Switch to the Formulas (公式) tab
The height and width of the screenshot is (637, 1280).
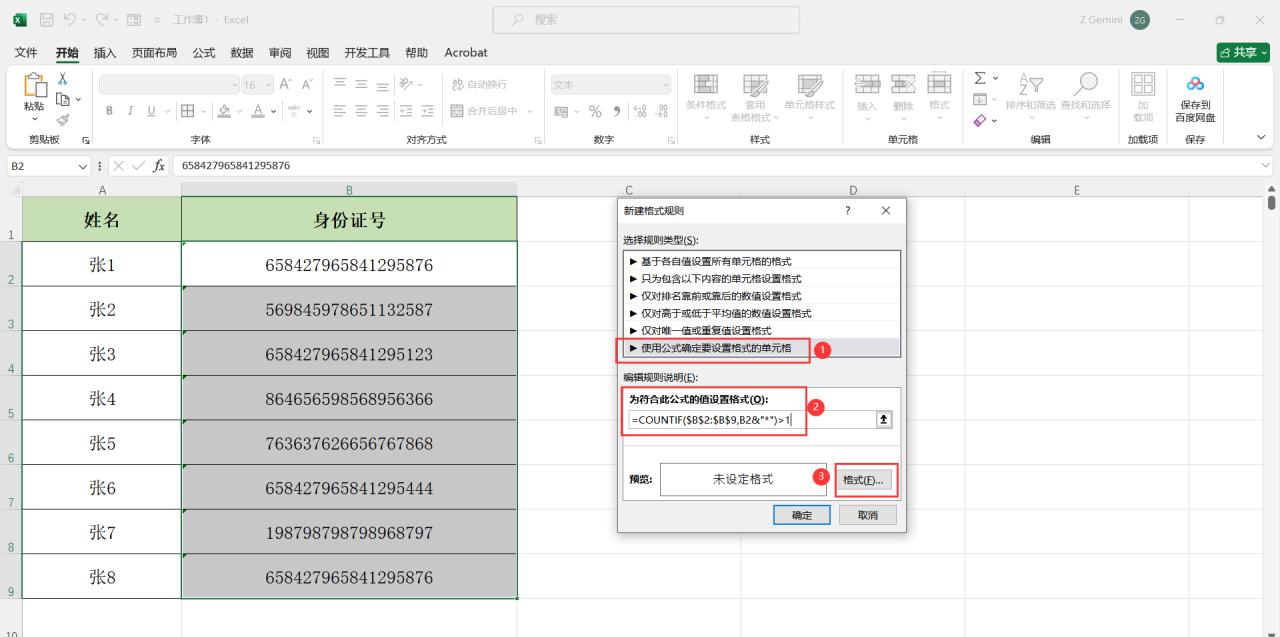coord(203,52)
